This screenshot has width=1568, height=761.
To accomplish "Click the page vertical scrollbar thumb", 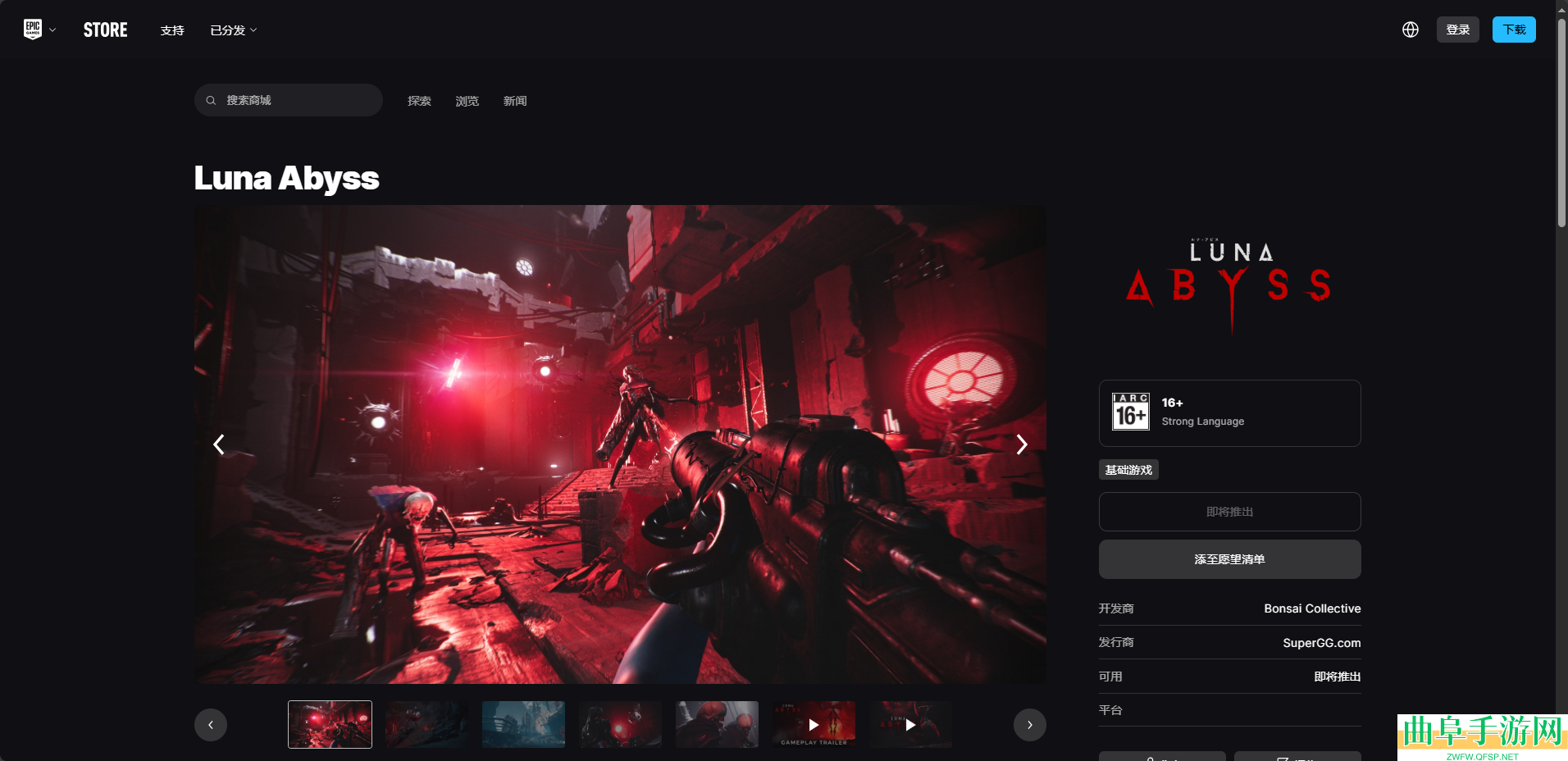I will coord(1561,123).
